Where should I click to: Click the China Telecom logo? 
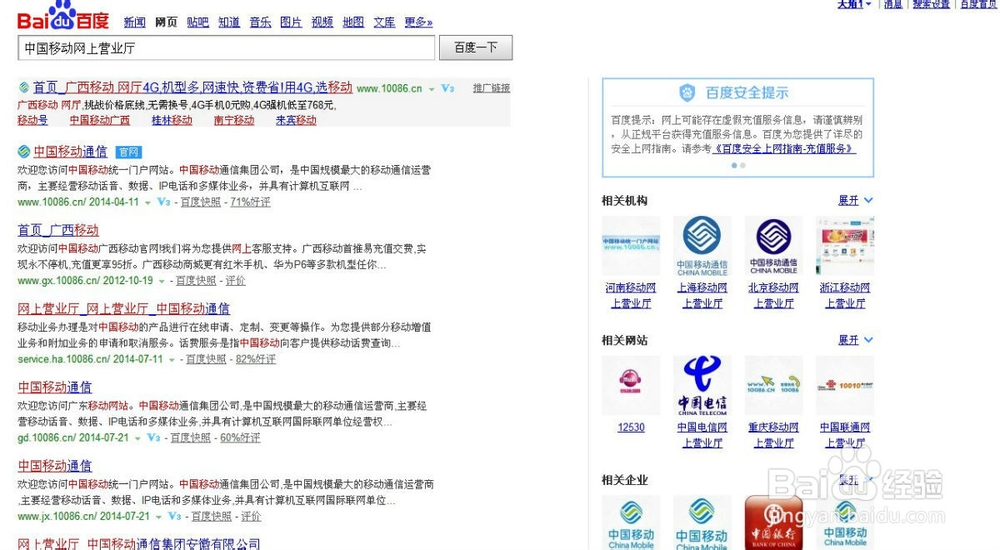[702, 385]
